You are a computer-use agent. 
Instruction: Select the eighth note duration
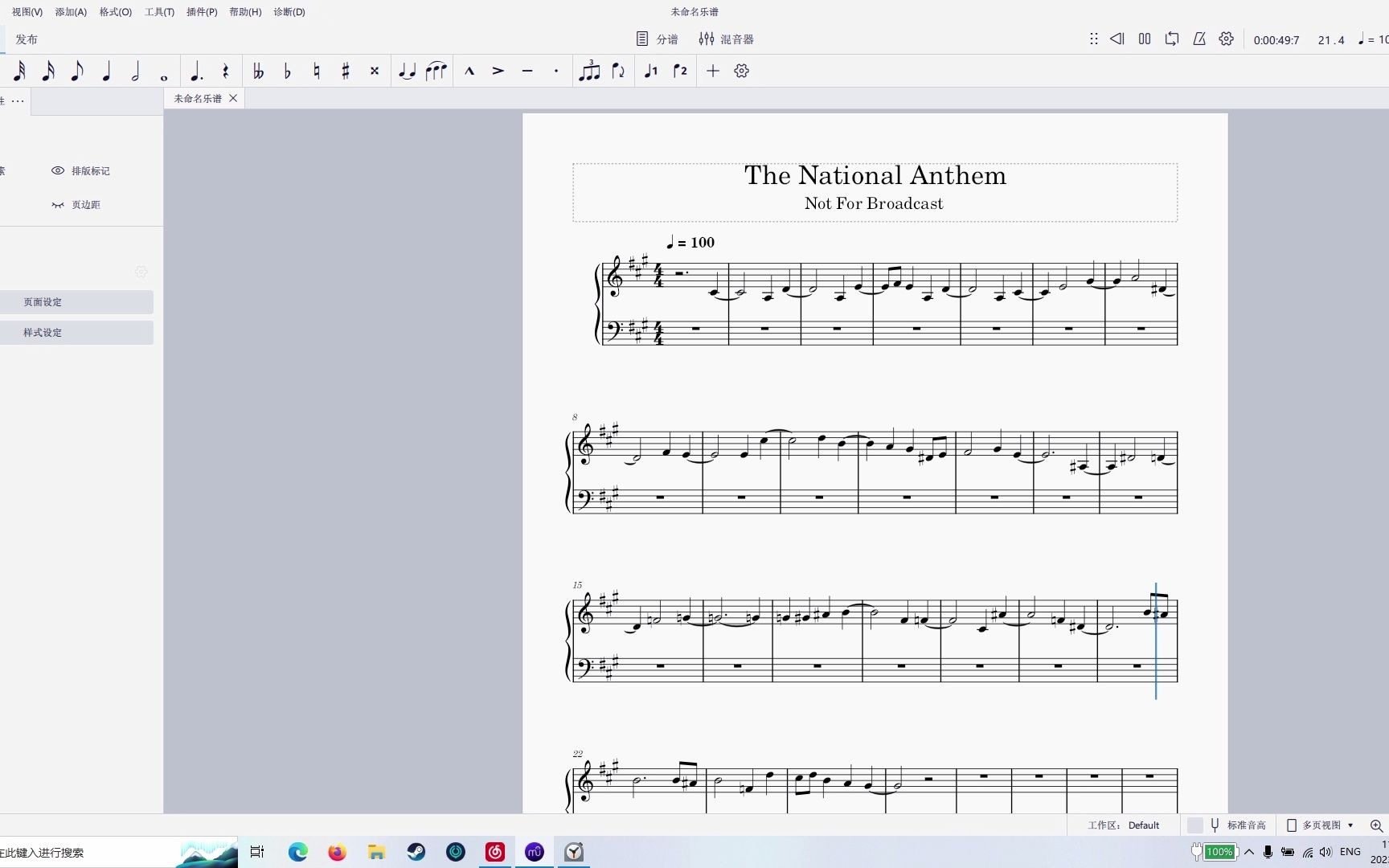(77, 72)
